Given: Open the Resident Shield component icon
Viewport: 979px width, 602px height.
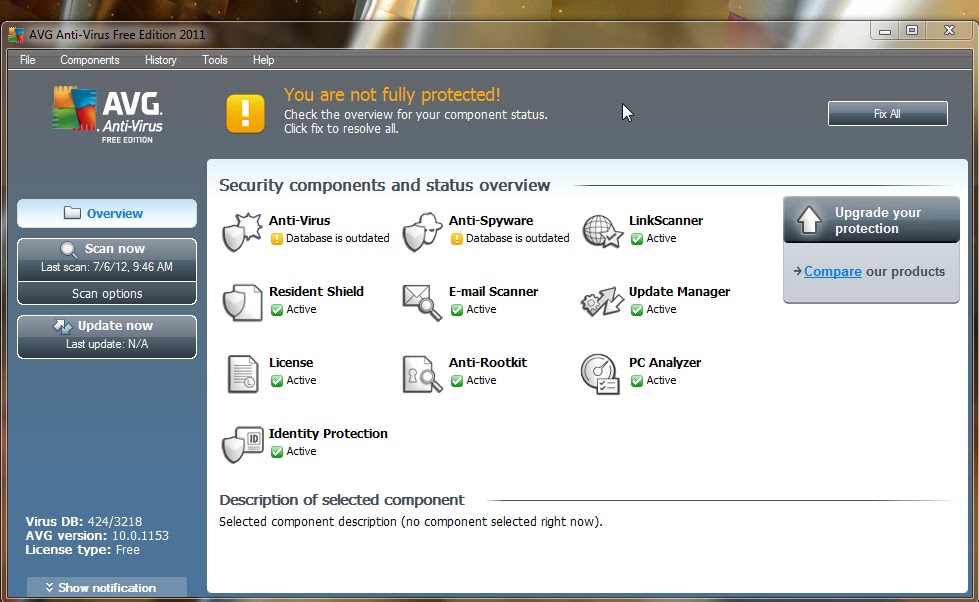Looking at the screenshot, I should pyautogui.click(x=242, y=303).
